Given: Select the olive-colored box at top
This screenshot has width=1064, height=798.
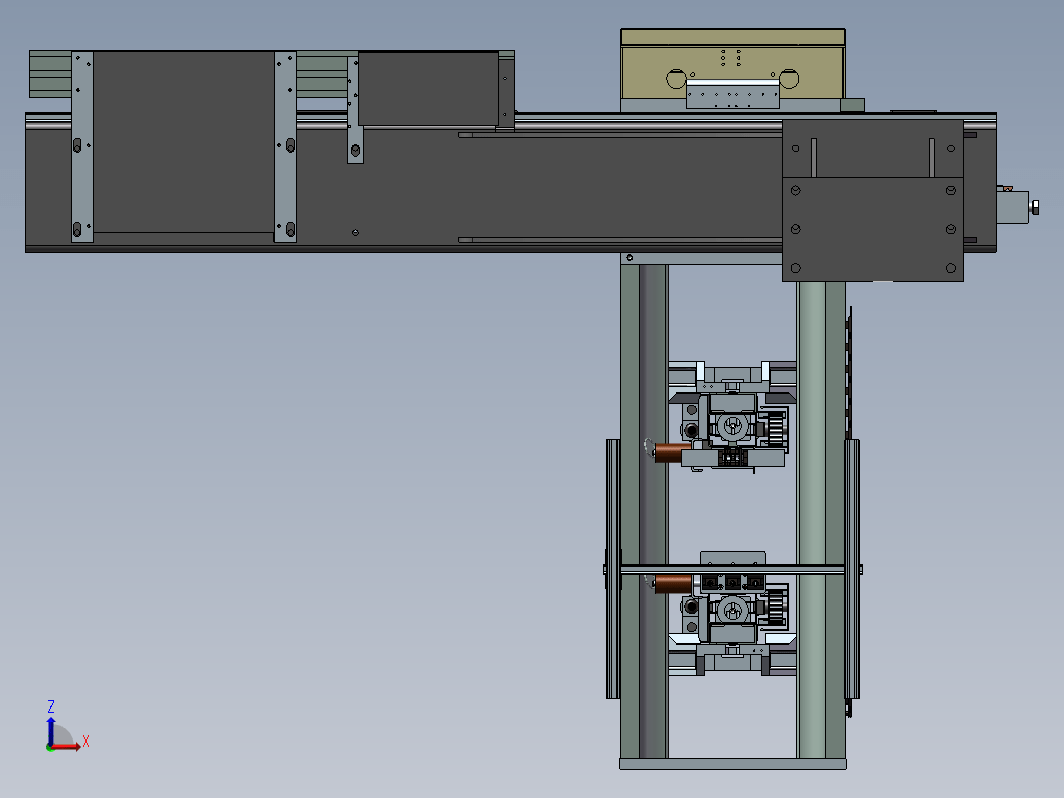Looking at the screenshot, I should pos(732,64).
